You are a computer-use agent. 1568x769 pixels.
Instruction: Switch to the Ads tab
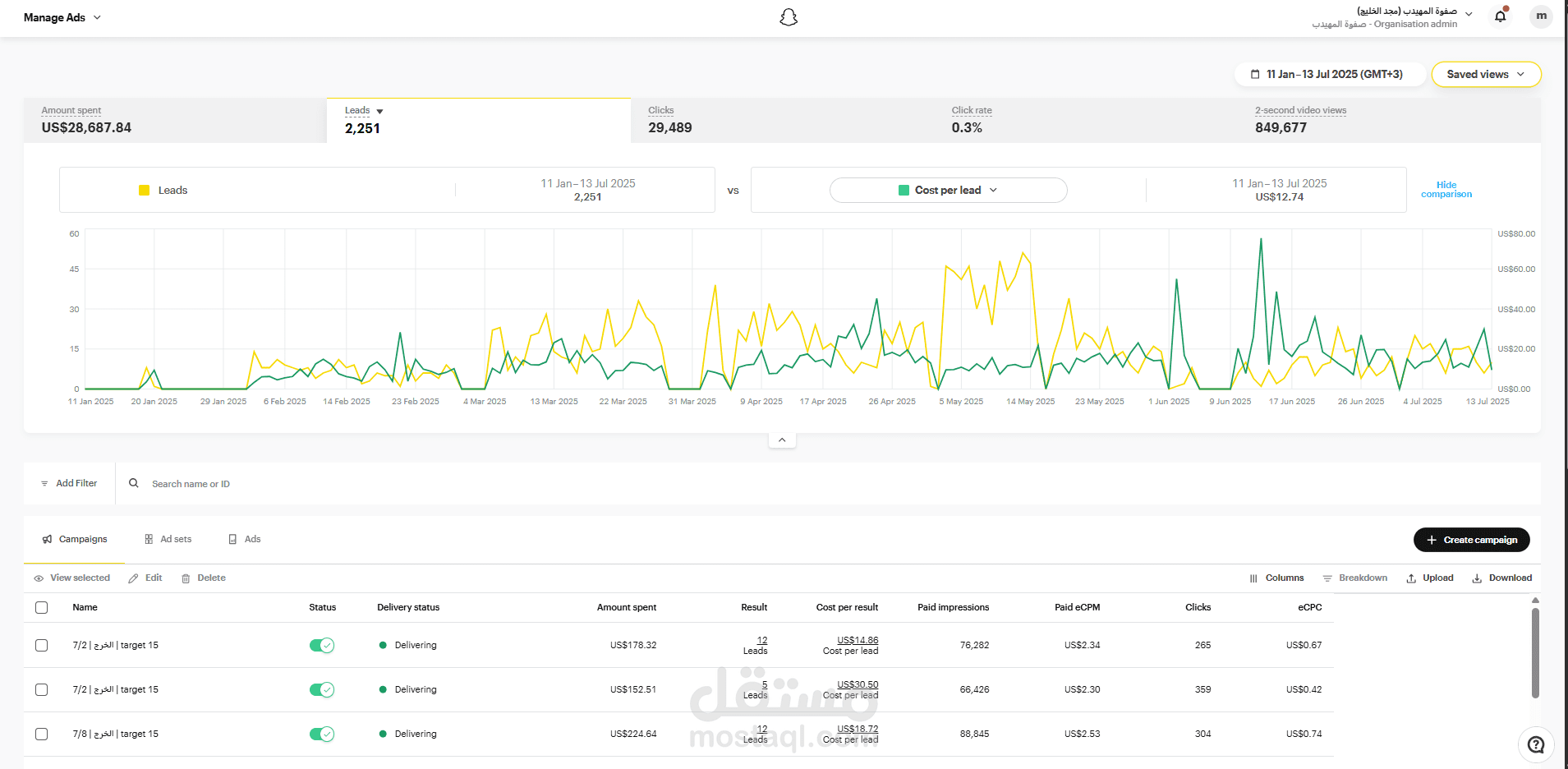click(x=245, y=539)
